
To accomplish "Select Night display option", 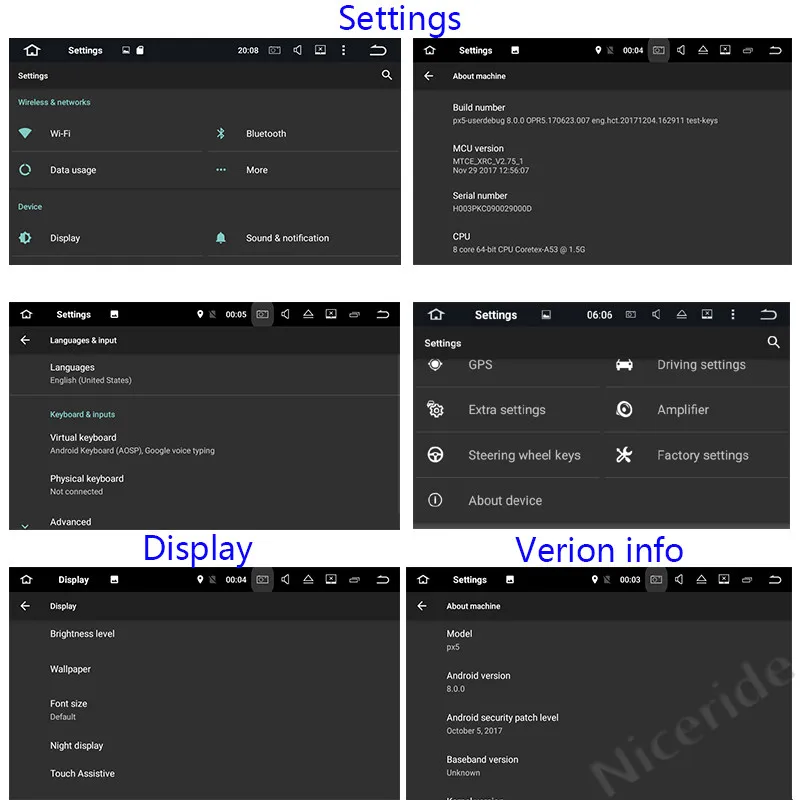I will point(204,745).
